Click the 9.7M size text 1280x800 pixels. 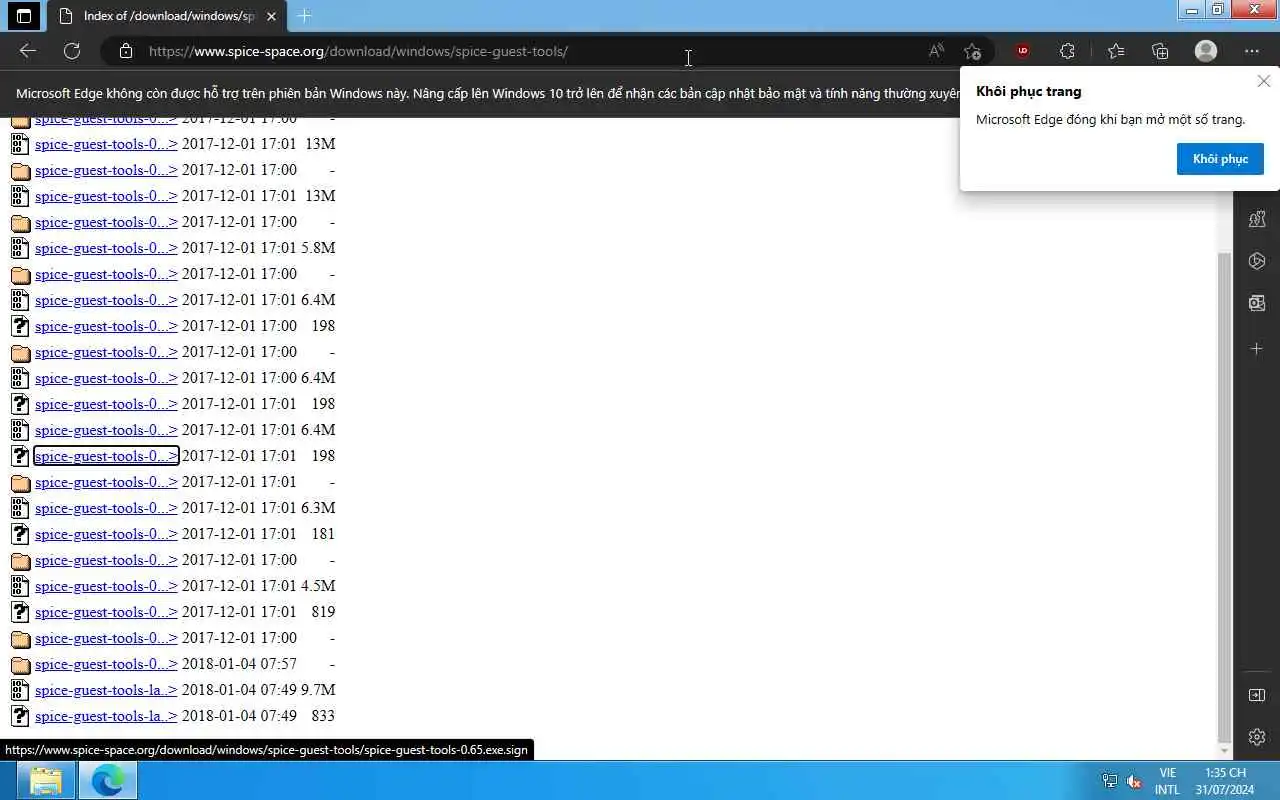[318, 690]
